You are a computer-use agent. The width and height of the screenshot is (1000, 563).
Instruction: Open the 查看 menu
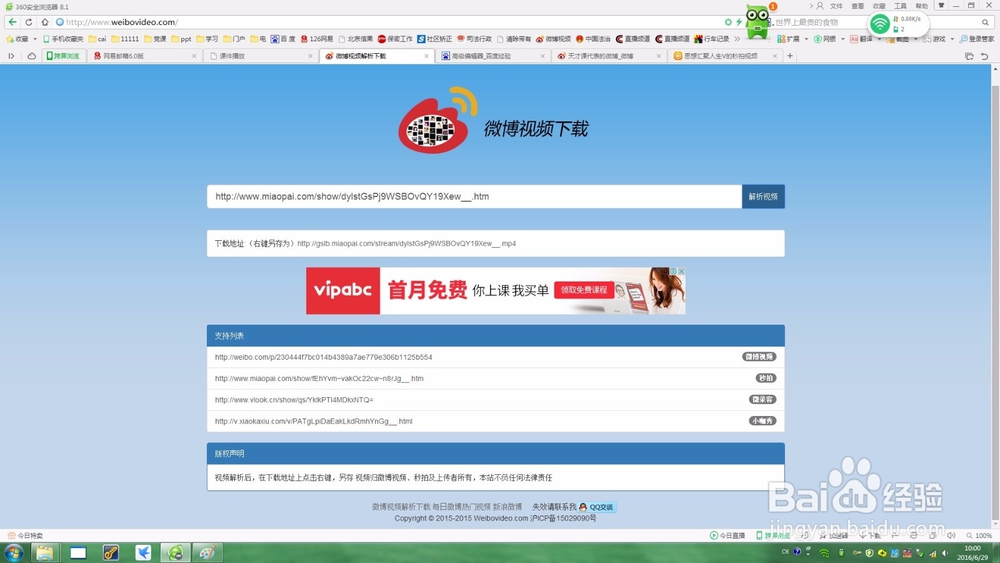pyautogui.click(x=858, y=6)
